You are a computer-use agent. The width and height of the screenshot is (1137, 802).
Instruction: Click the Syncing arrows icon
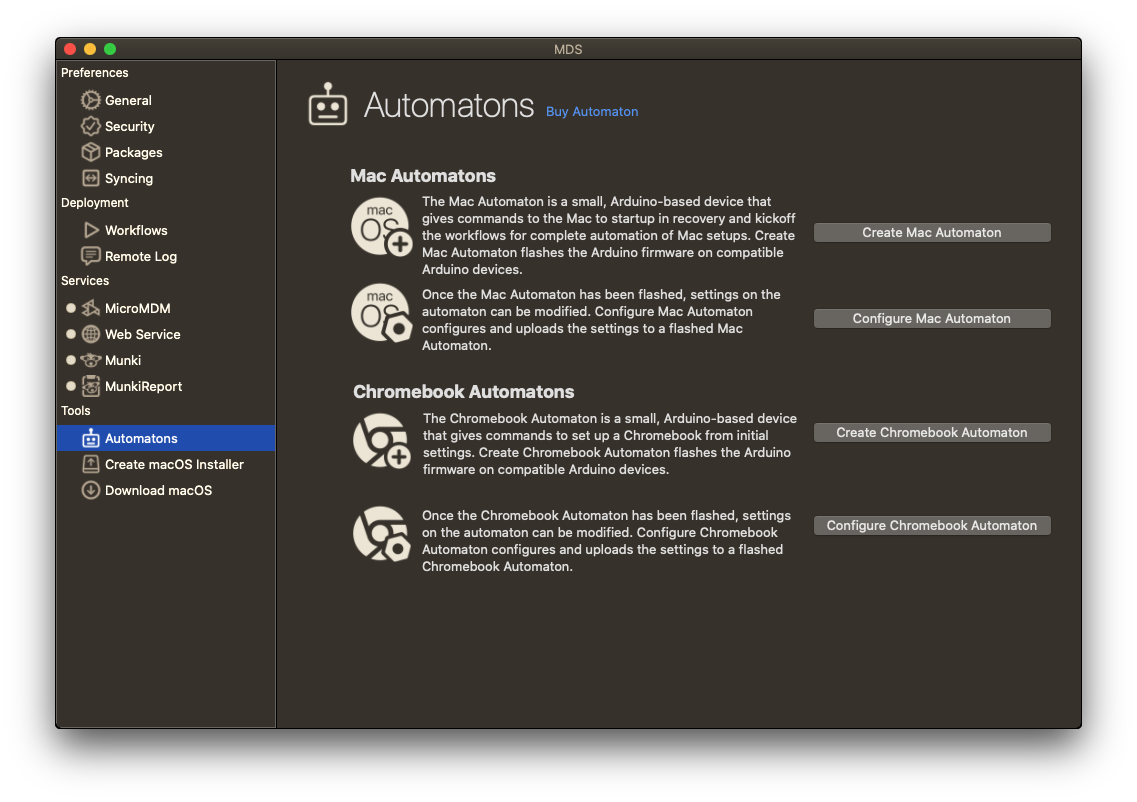pyautogui.click(x=91, y=178)
